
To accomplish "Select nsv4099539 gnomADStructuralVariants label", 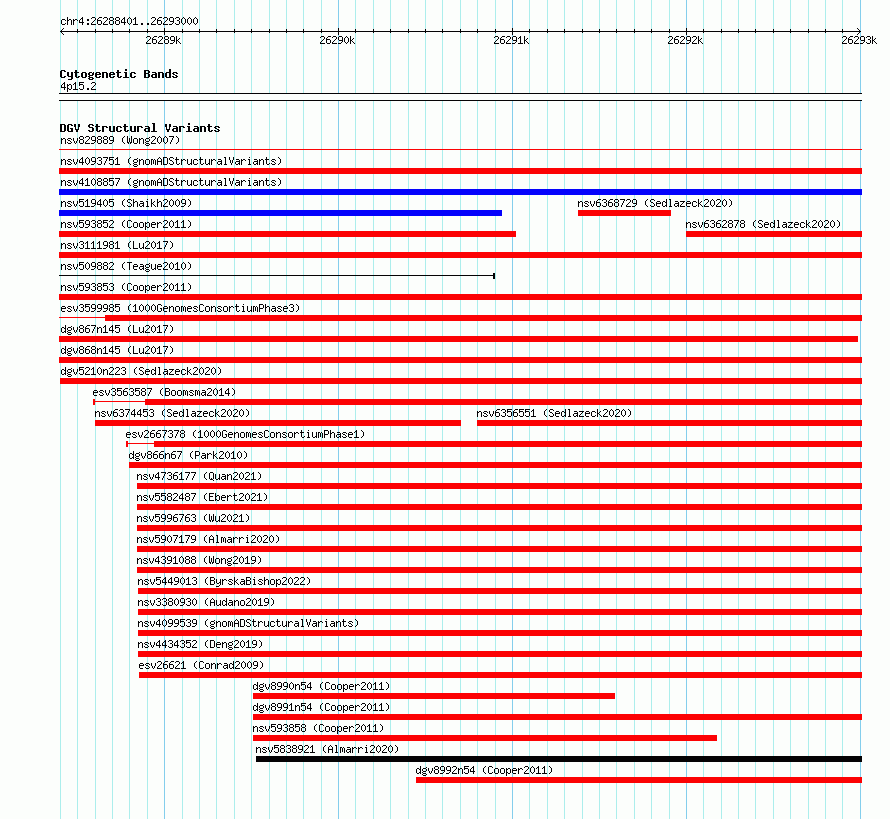I will 249,623.
